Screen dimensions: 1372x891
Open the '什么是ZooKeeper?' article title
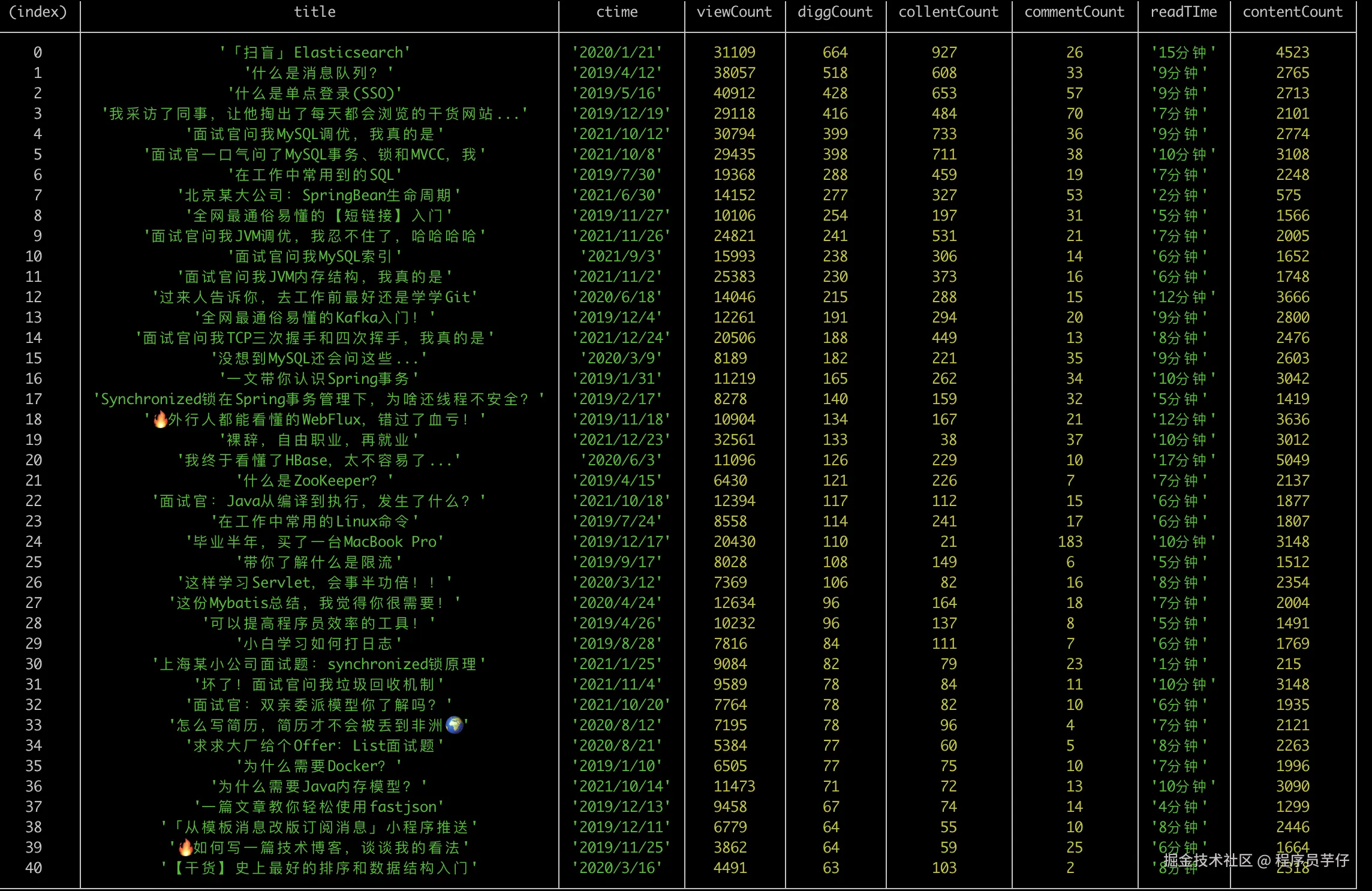coord(314,480)
